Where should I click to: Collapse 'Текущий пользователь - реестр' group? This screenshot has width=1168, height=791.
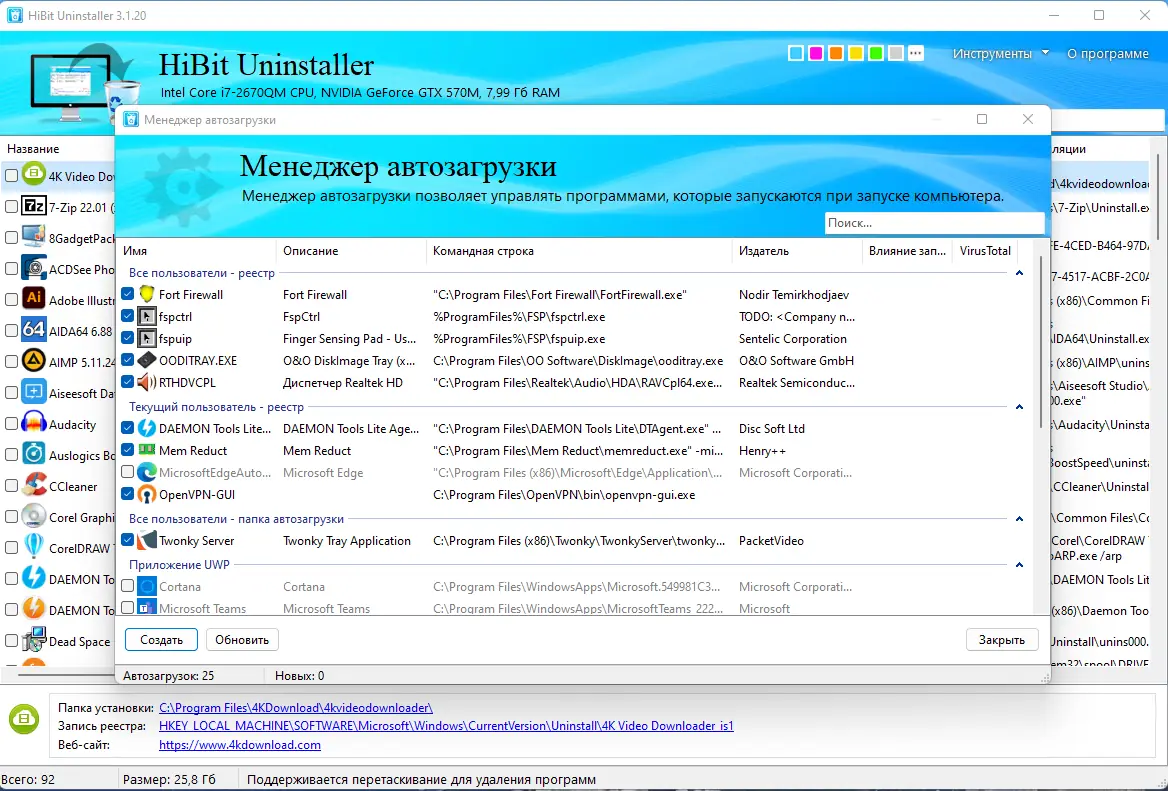click(x=1019, y=407)
